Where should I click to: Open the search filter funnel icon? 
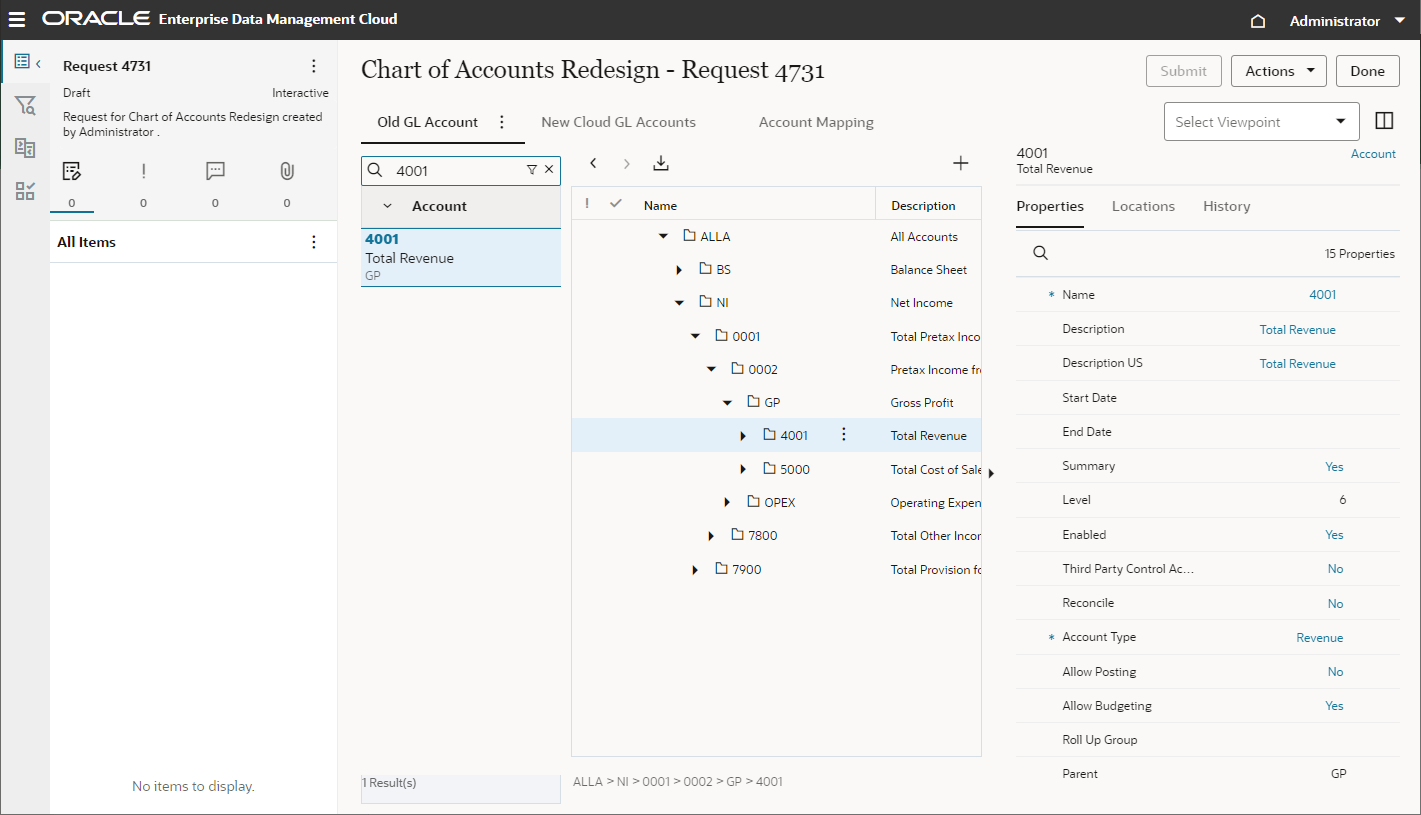[x=532, y=170]
